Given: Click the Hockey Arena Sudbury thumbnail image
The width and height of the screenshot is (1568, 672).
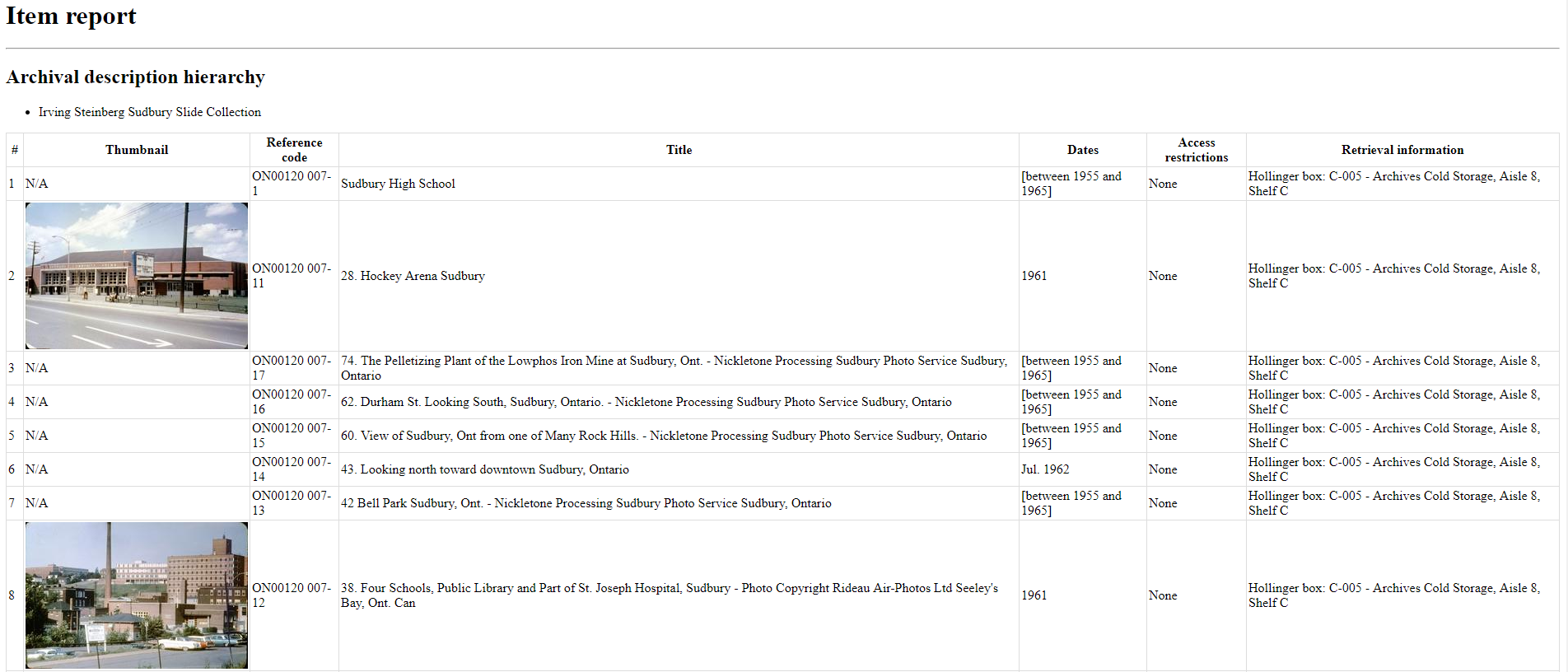Looking at the screenshot, I should point(137,276).
